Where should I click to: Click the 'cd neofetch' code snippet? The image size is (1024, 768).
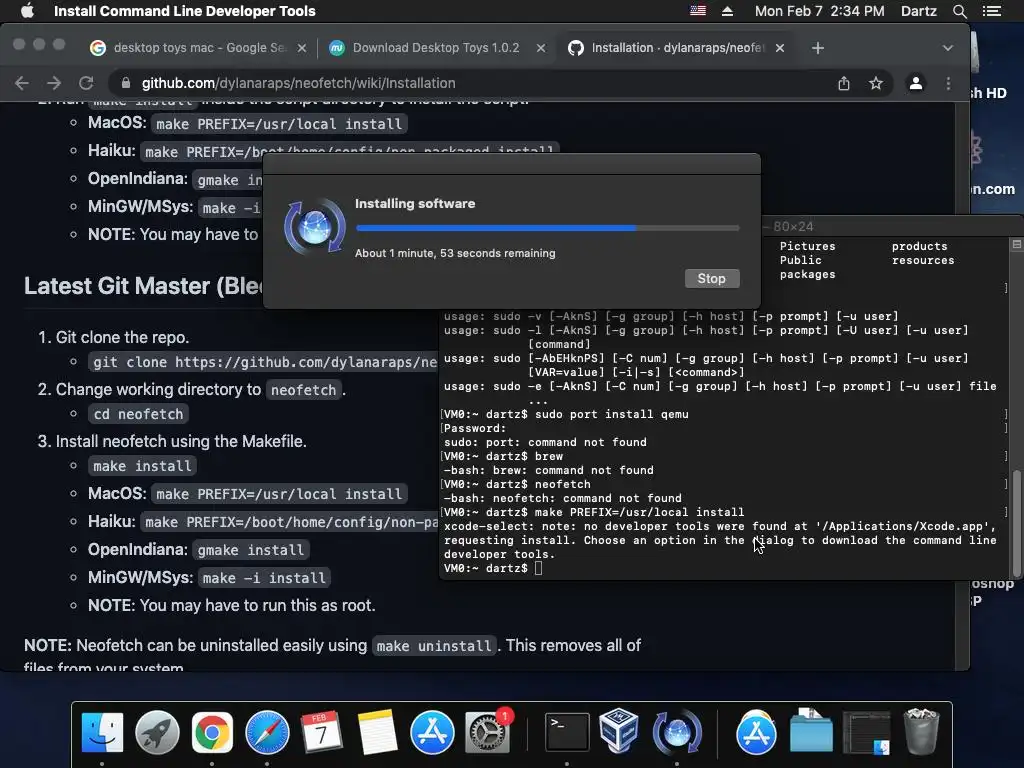[138, 414]
